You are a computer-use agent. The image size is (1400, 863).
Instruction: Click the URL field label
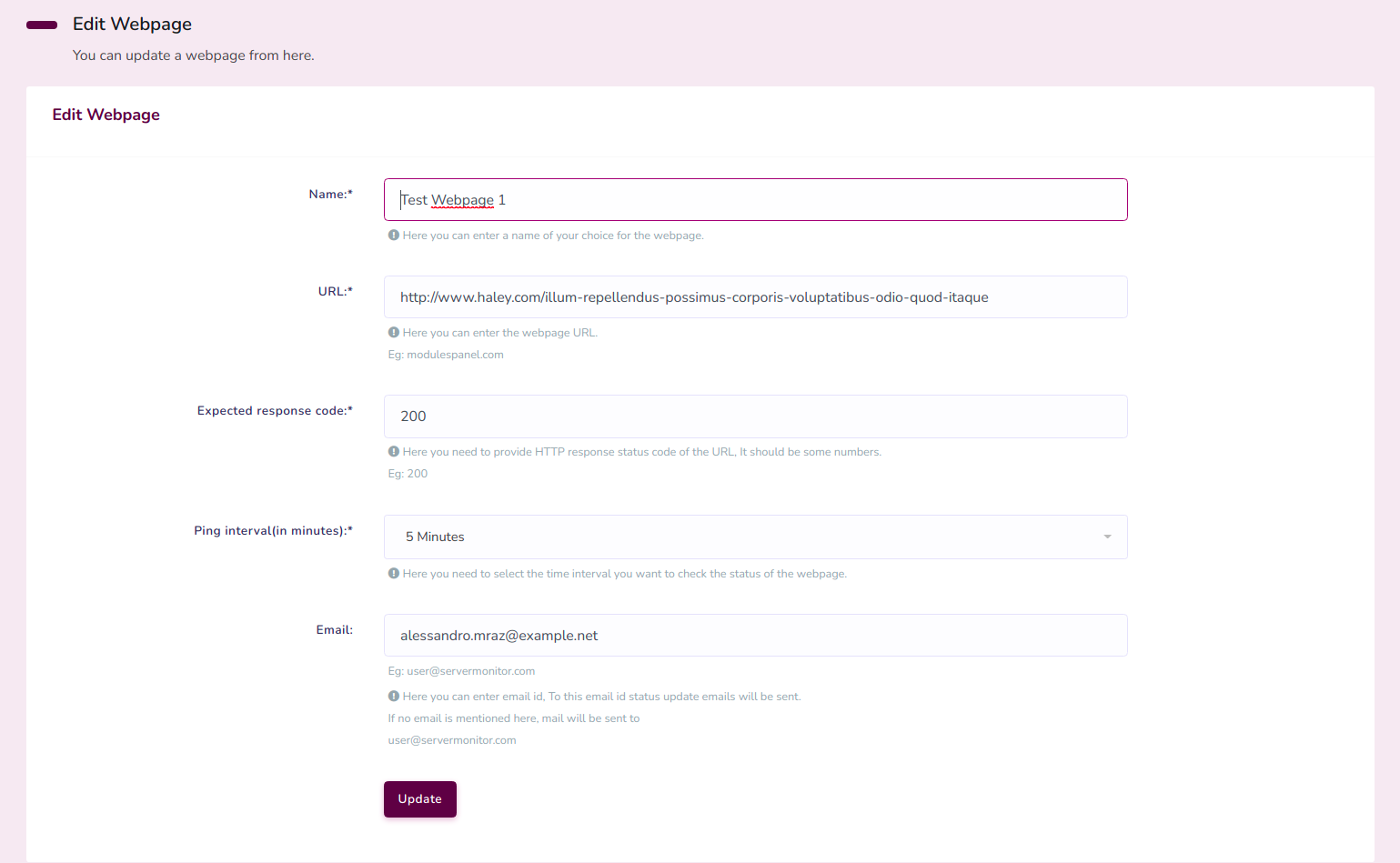click(335, 292)
